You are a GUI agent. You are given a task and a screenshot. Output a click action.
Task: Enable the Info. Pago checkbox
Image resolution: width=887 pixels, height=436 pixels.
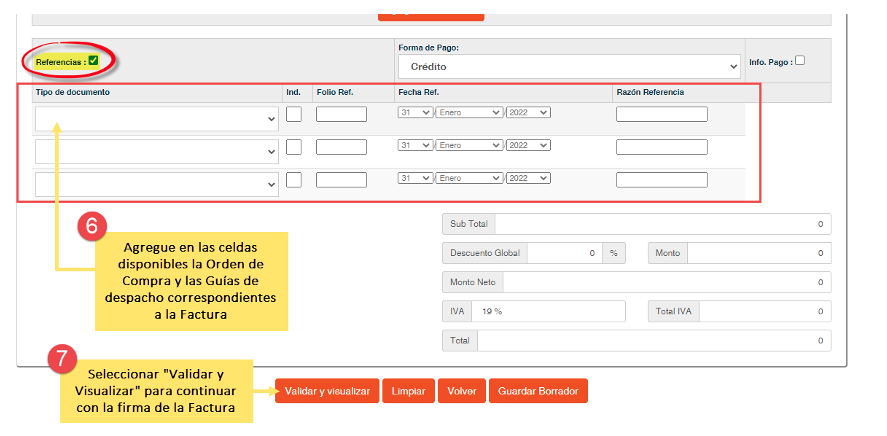(x=800, y=61)
